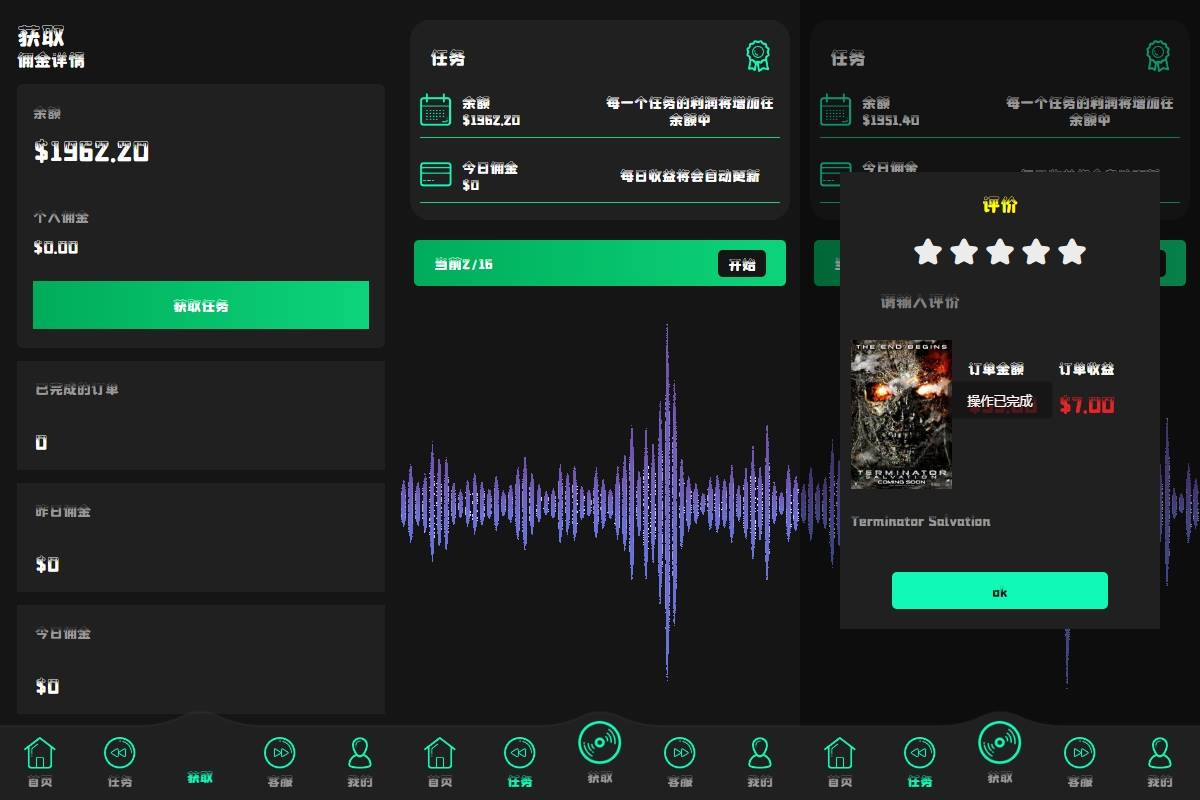Select the highlighted 获取 tab in left panel

coord(200,776)
